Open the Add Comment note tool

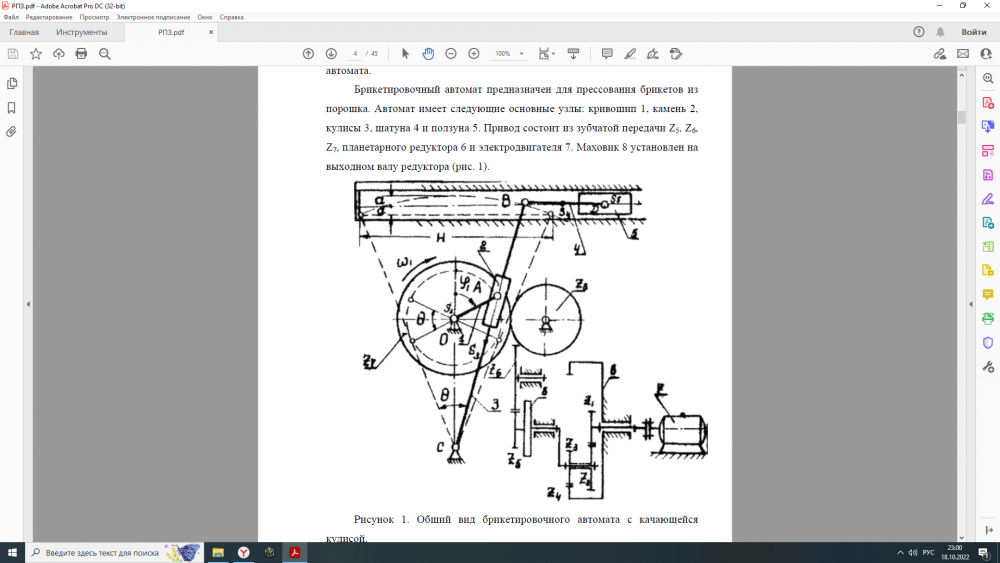click(x=607, y=53)
